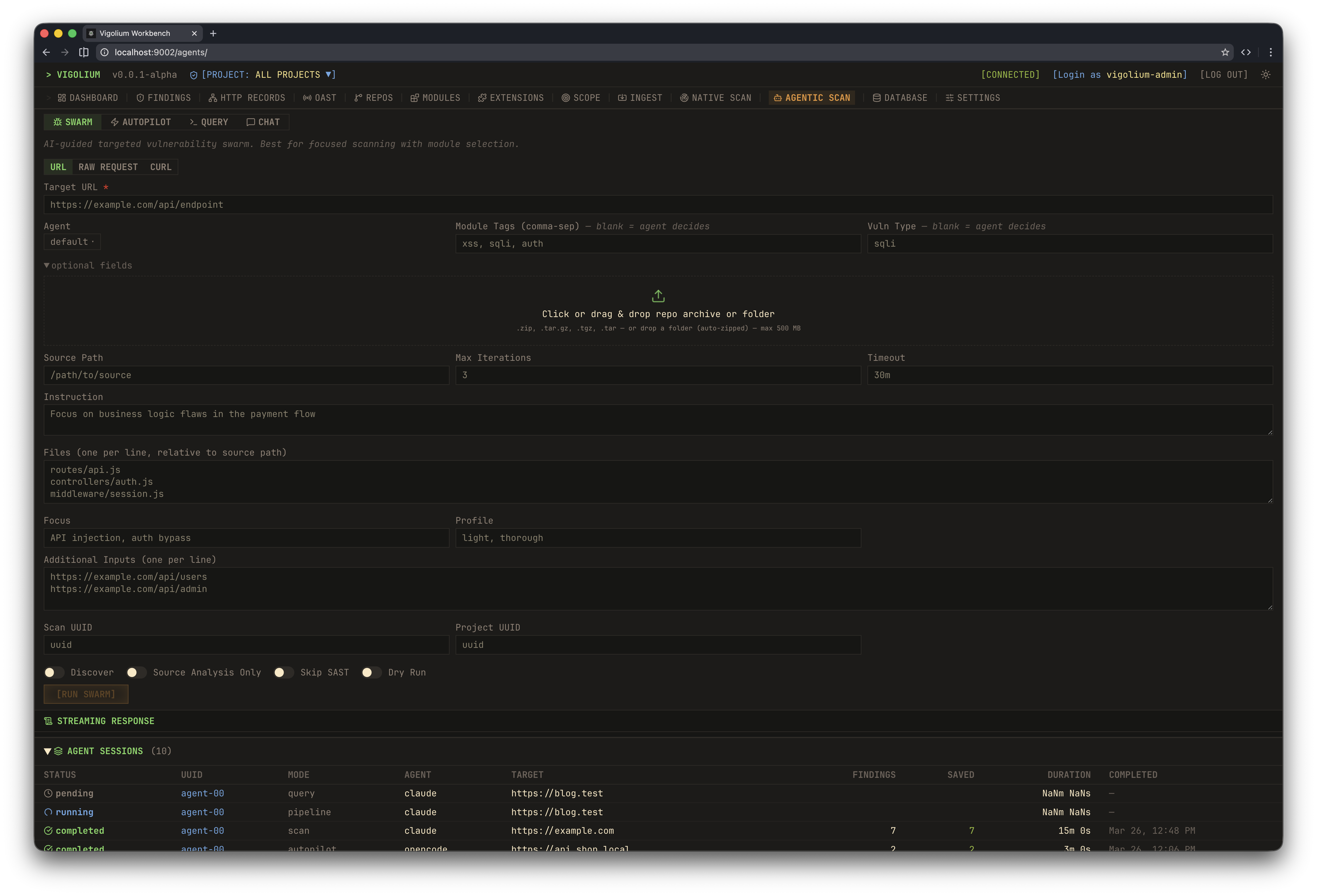Enable the Discover toggle
The width and height of the screenshot is (1317, 896).
[54, 672]
